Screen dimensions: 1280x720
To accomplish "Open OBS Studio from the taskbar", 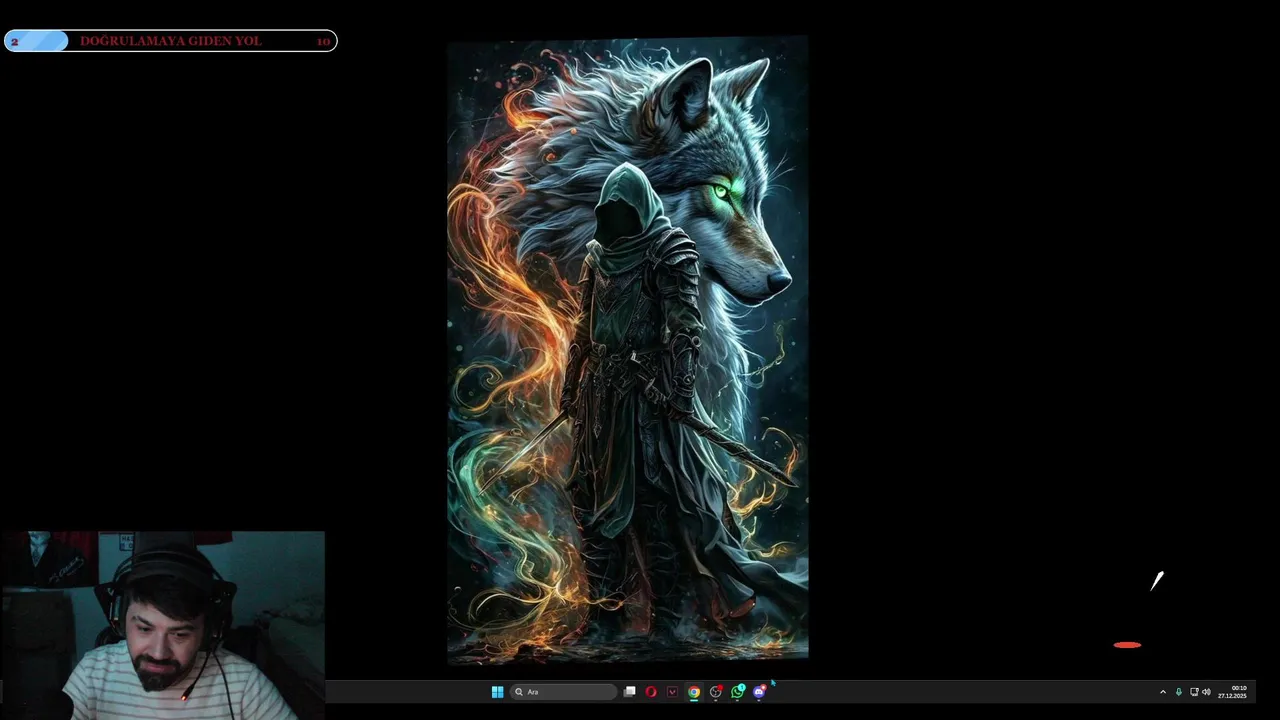I will 716,692.
